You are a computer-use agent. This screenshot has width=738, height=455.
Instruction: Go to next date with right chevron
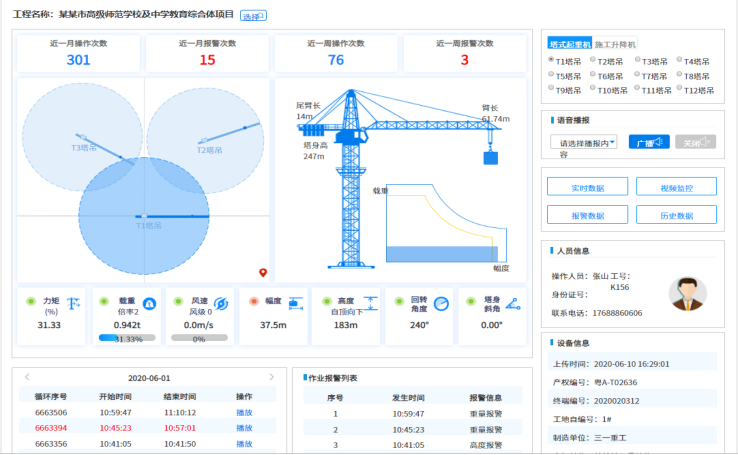[272, 377]
